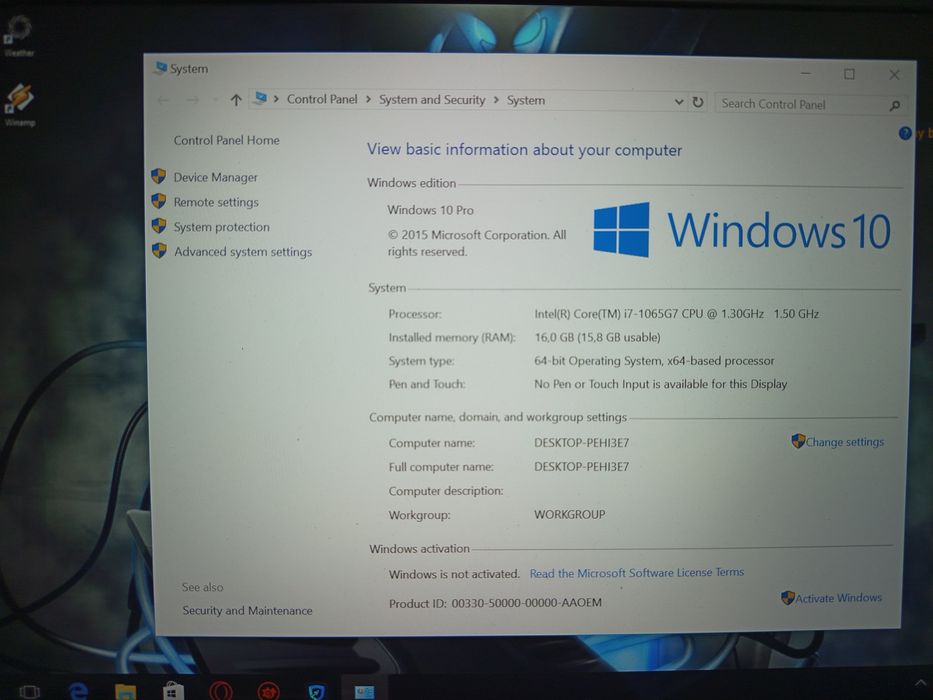Select the System breadcrumb
The image size is (933, 700).
click(x=525, y=101)
